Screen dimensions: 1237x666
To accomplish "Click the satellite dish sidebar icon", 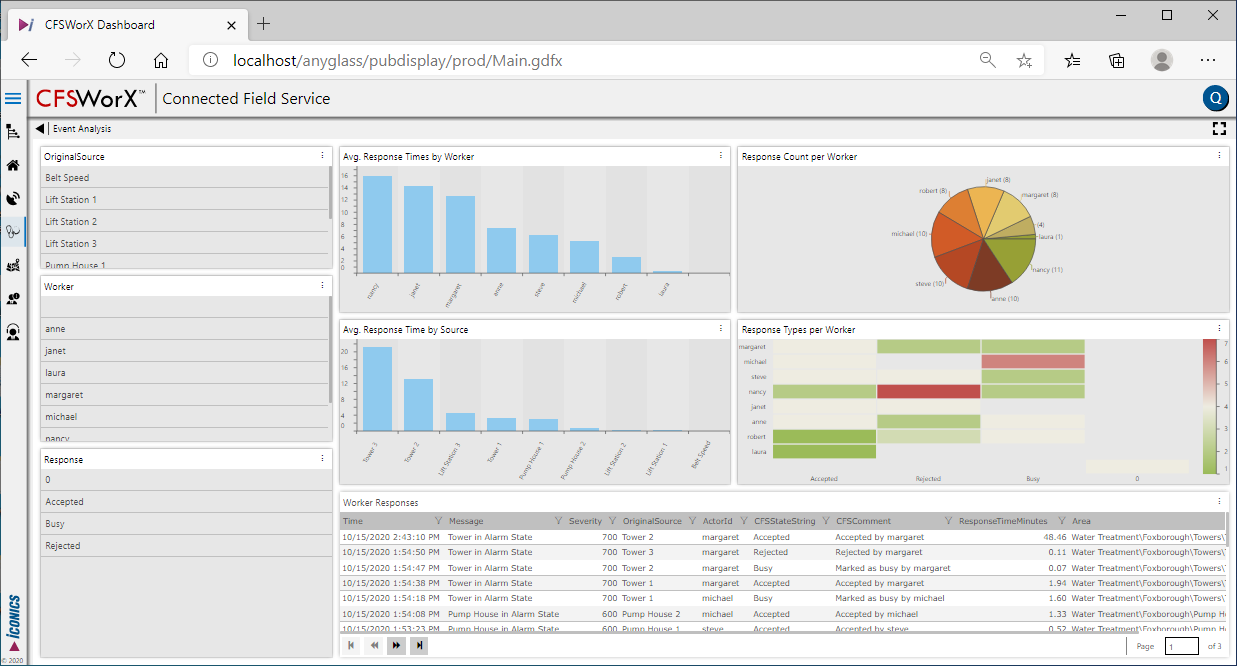I will click(x=13, y=199).
